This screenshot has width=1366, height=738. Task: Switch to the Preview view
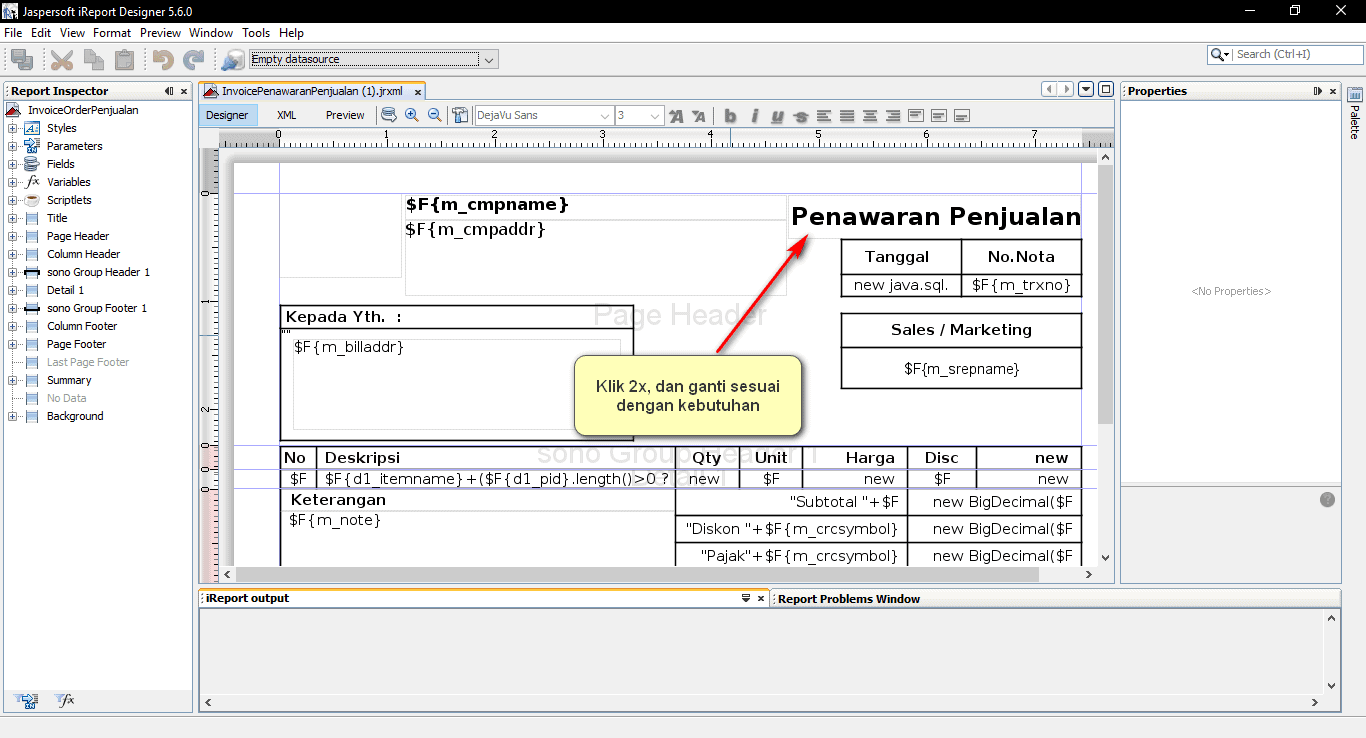[x=345, y=115]
